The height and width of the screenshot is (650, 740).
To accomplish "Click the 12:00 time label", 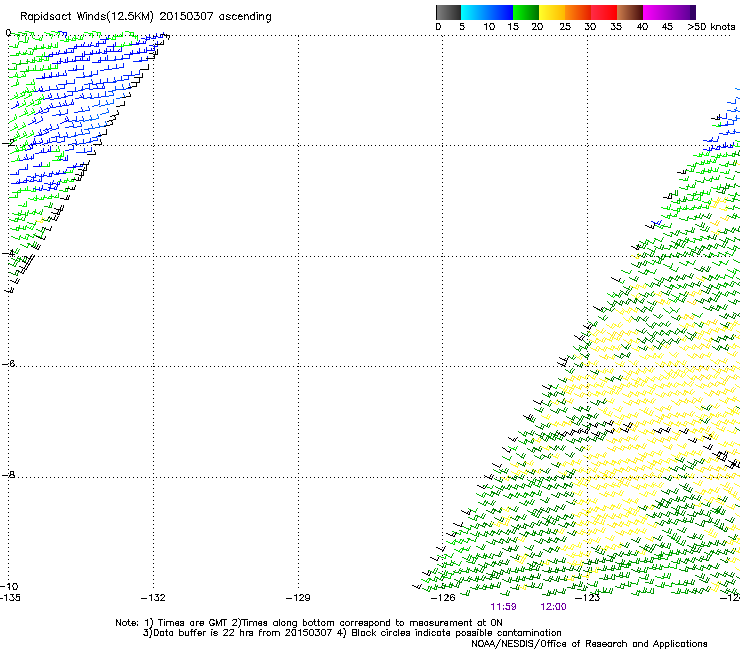I will click(x=553, y=607).
